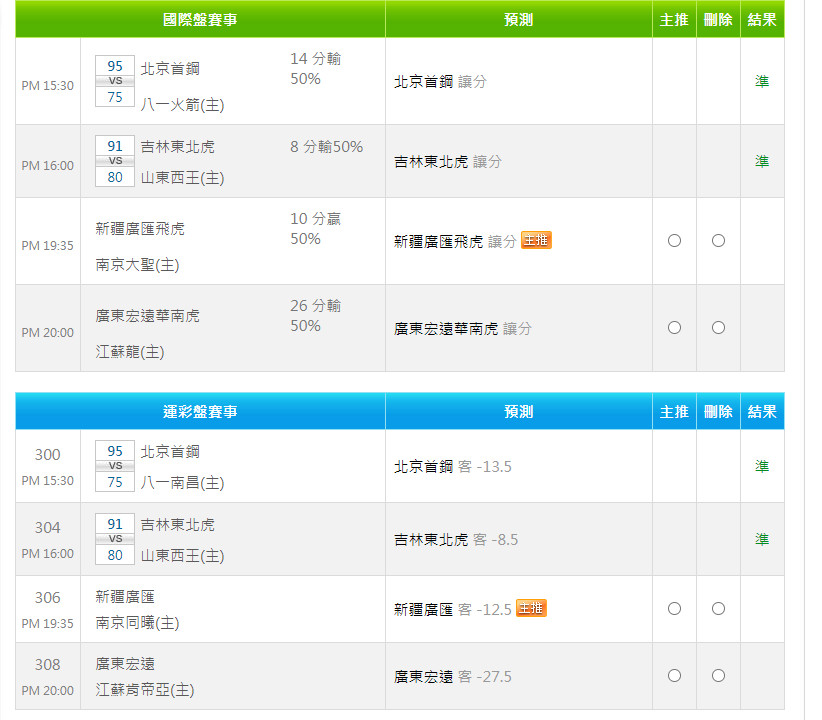Image resolution: width=822 pixels, height=720 pixels.
Task: Click the 準 result for 吉林東北虎 客 -8.5
Action: 762,539
